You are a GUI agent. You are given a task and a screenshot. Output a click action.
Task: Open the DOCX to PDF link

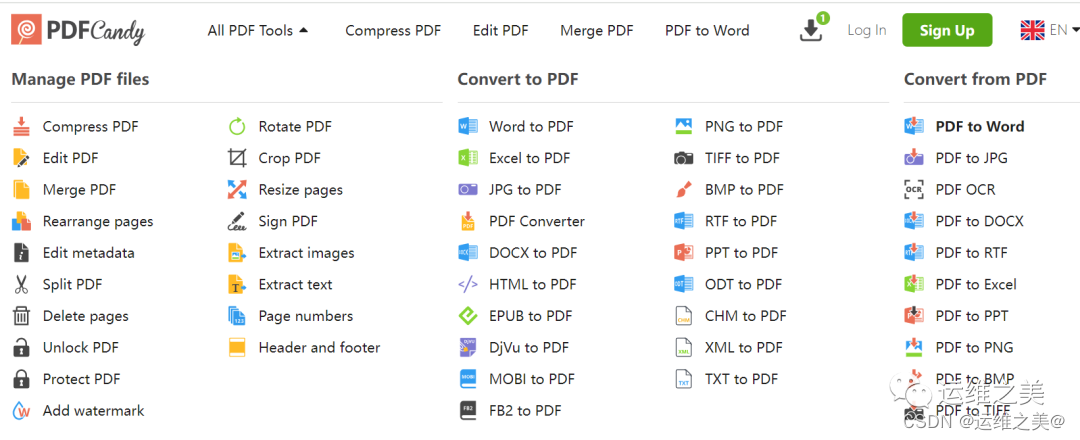click(533, 253)
